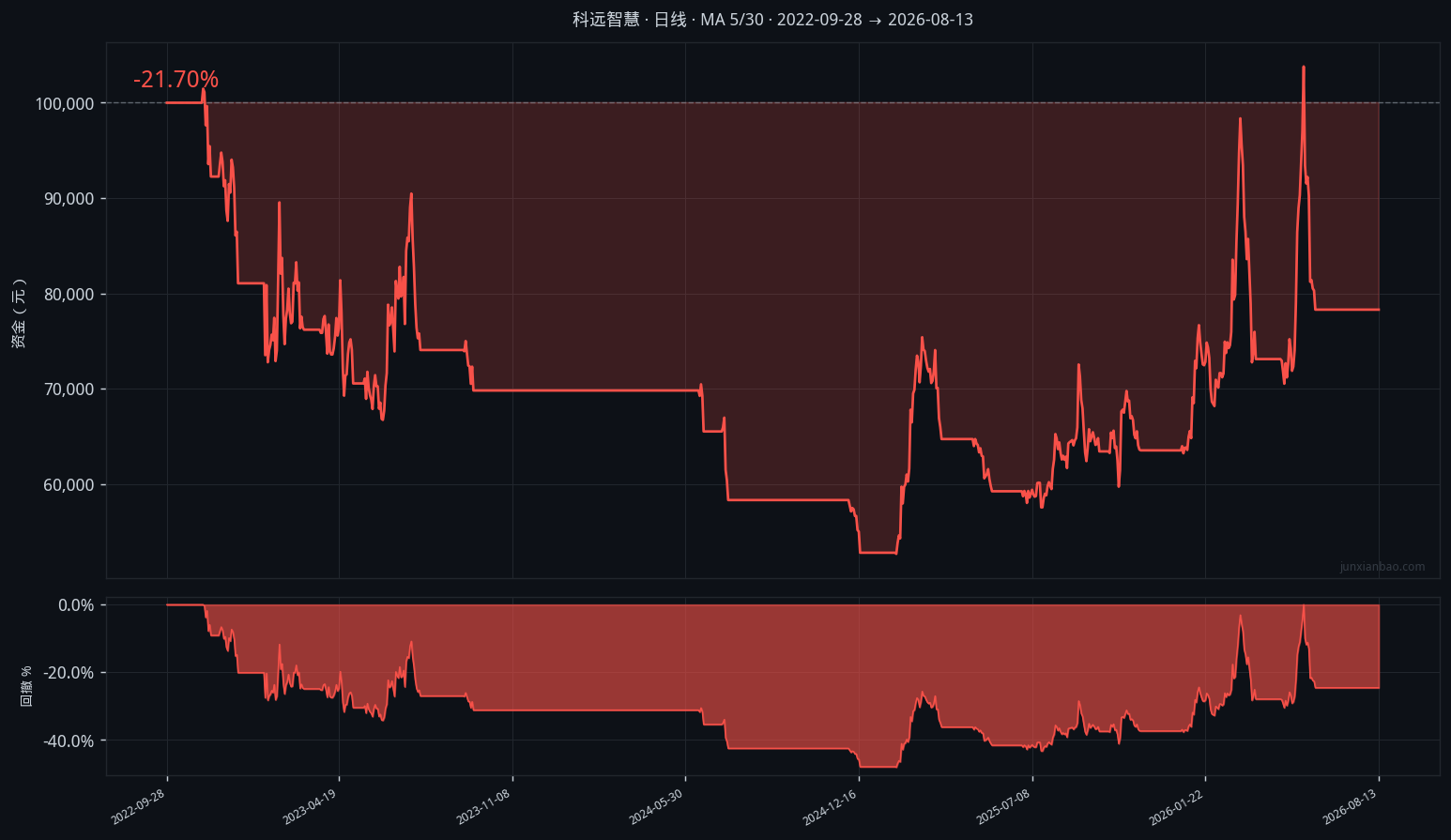Select the 2022-09-28 date tick

coord(138,807)
